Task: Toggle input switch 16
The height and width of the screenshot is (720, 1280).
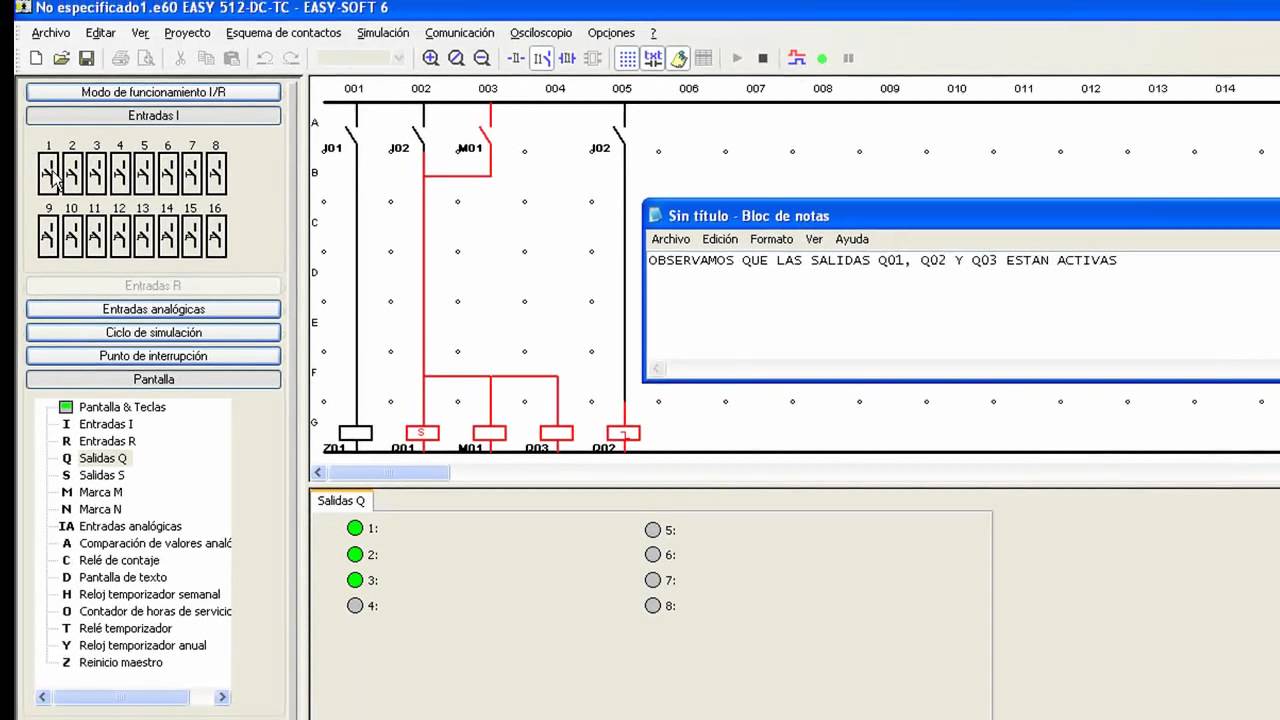Action: click(x=216, y=236)
